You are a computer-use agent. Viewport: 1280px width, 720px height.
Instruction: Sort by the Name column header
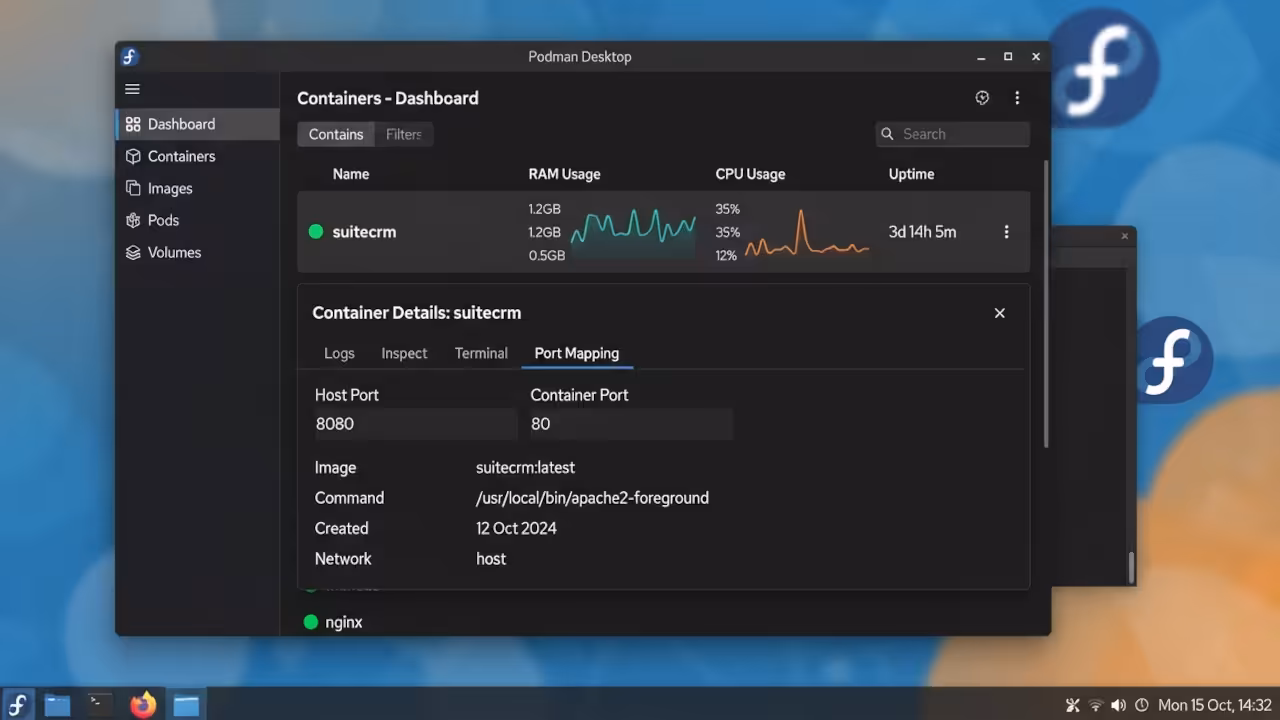pyautogui.click(x=351, y=174)
